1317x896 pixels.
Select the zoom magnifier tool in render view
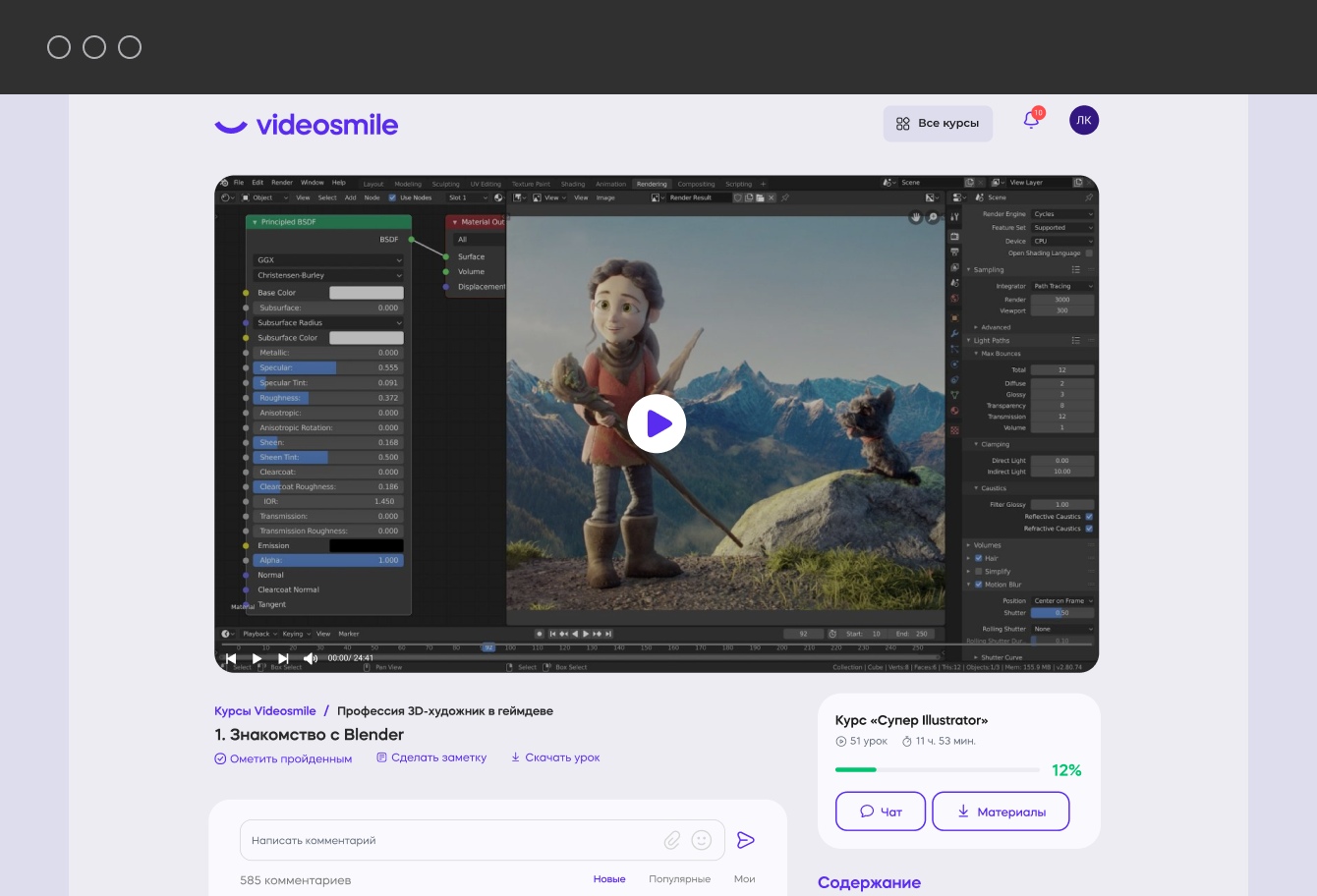coord(932,217)
